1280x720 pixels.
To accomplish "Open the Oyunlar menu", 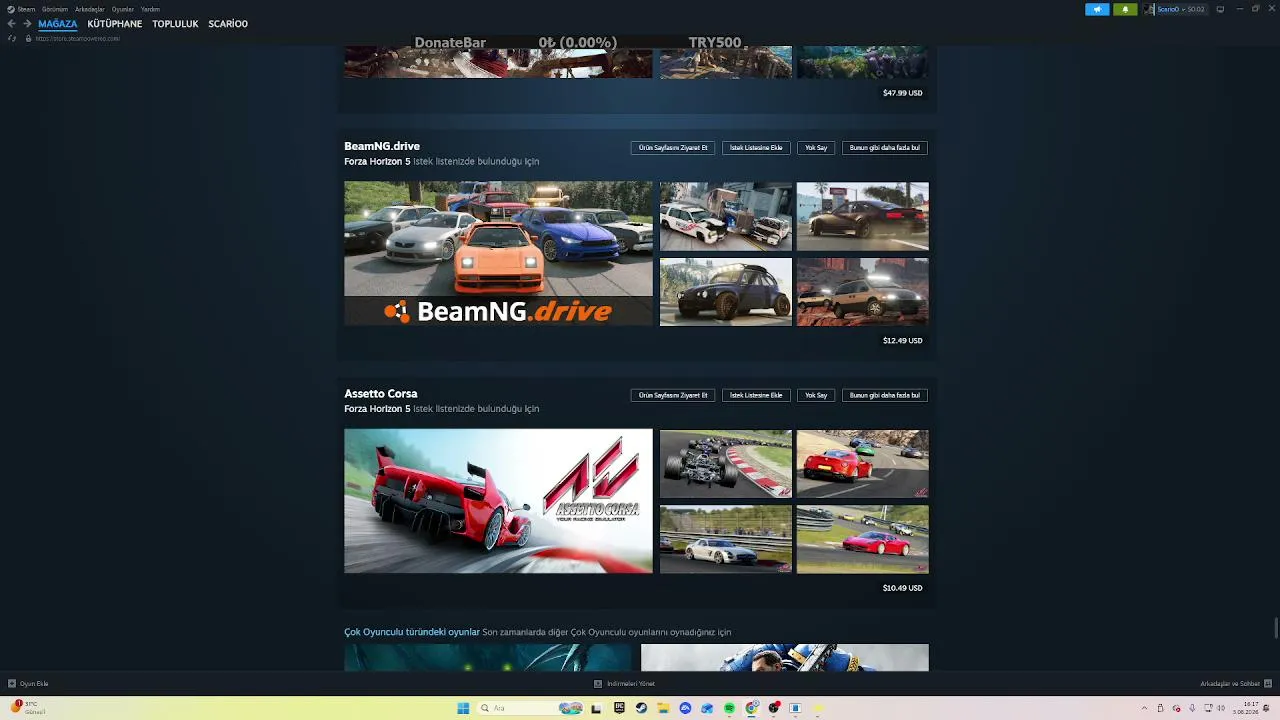I will click(123, 9).
